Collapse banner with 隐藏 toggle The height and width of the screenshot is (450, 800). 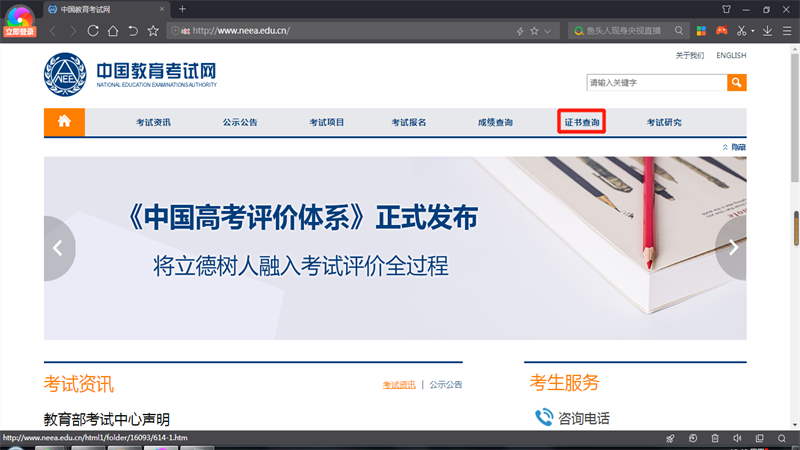[734, 147]
